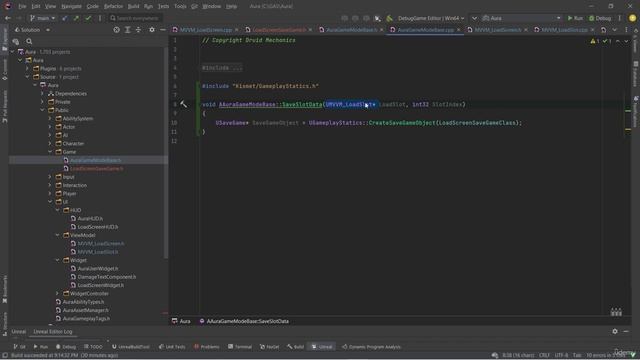This screenshot has width=640, height=360.
Task: Toggle the Unreal tool window button
Action: click(x=322, y=347)
